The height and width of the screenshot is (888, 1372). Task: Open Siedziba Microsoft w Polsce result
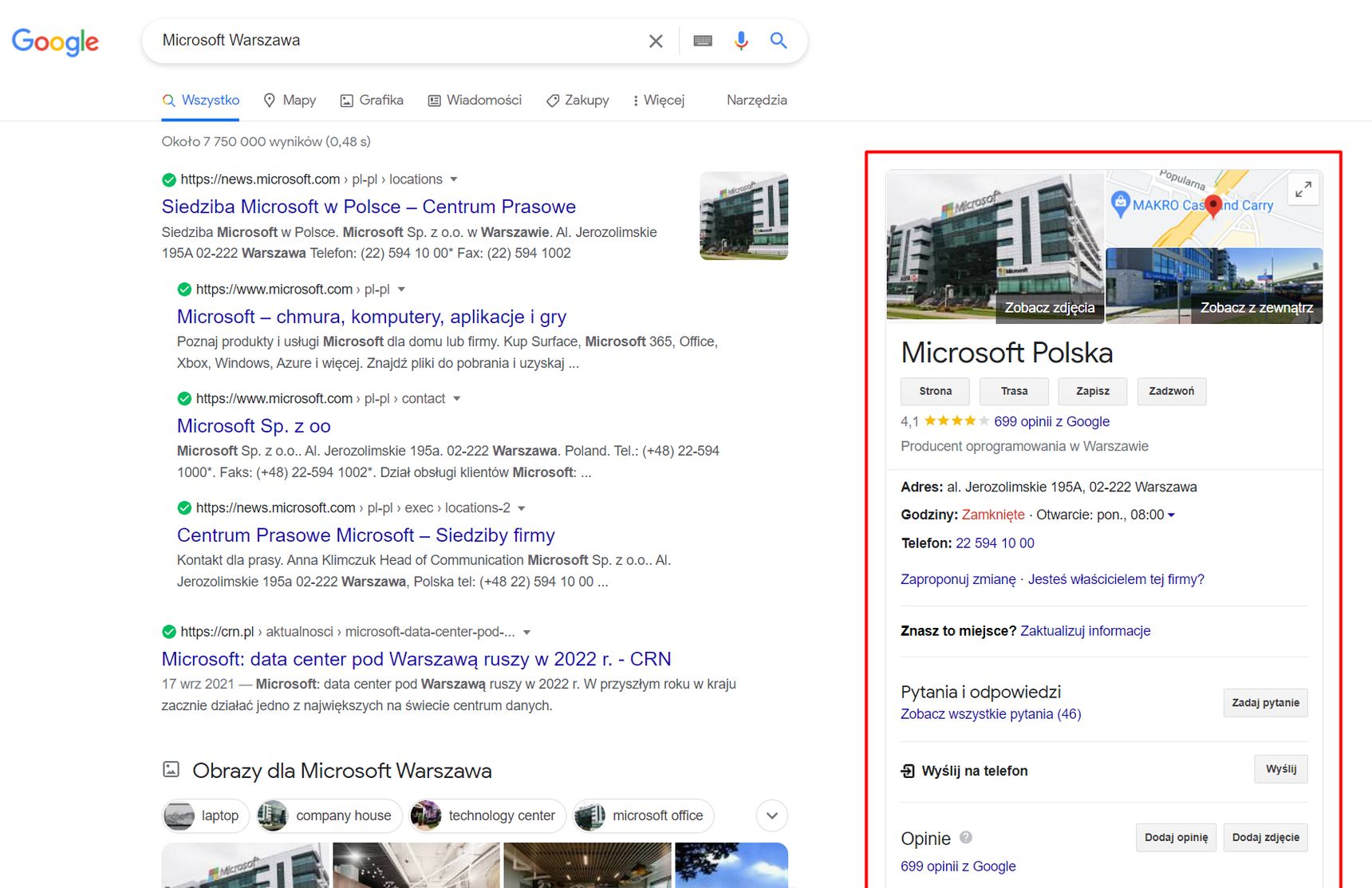tap(369, 207)
